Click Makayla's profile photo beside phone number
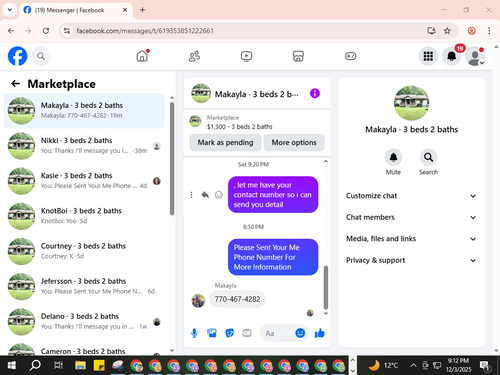500x375 pixels. coord(198,301)
